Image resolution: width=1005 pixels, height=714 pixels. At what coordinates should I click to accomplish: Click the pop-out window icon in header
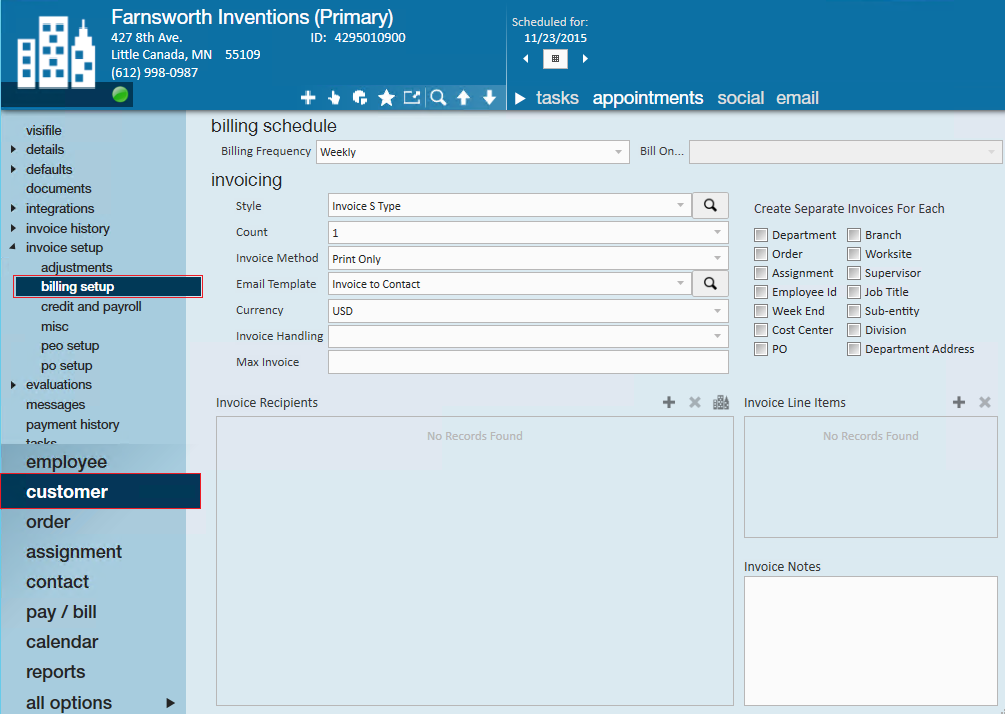(x=411, y=97)
